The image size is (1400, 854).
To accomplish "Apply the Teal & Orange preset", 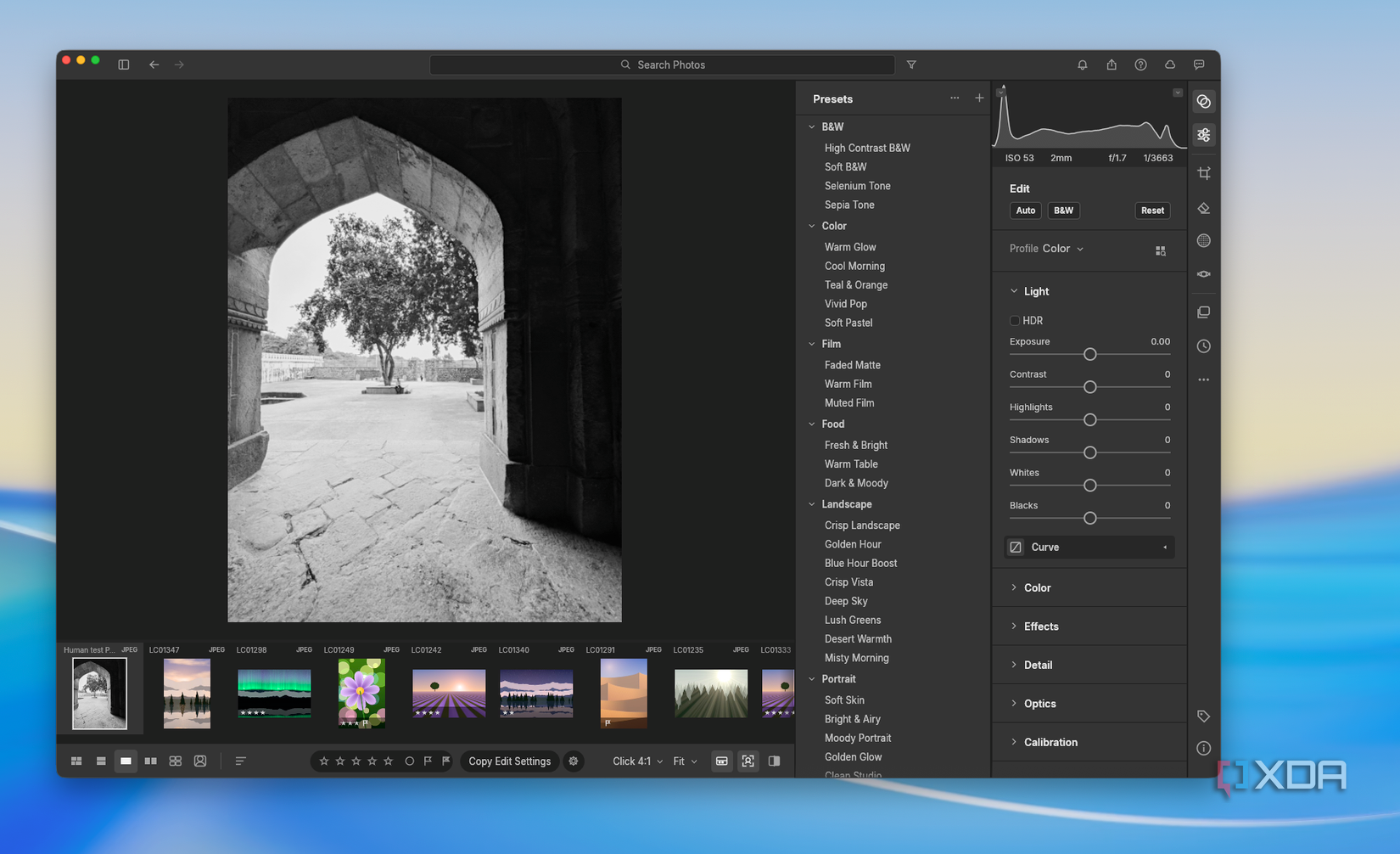I will [855, 285].
